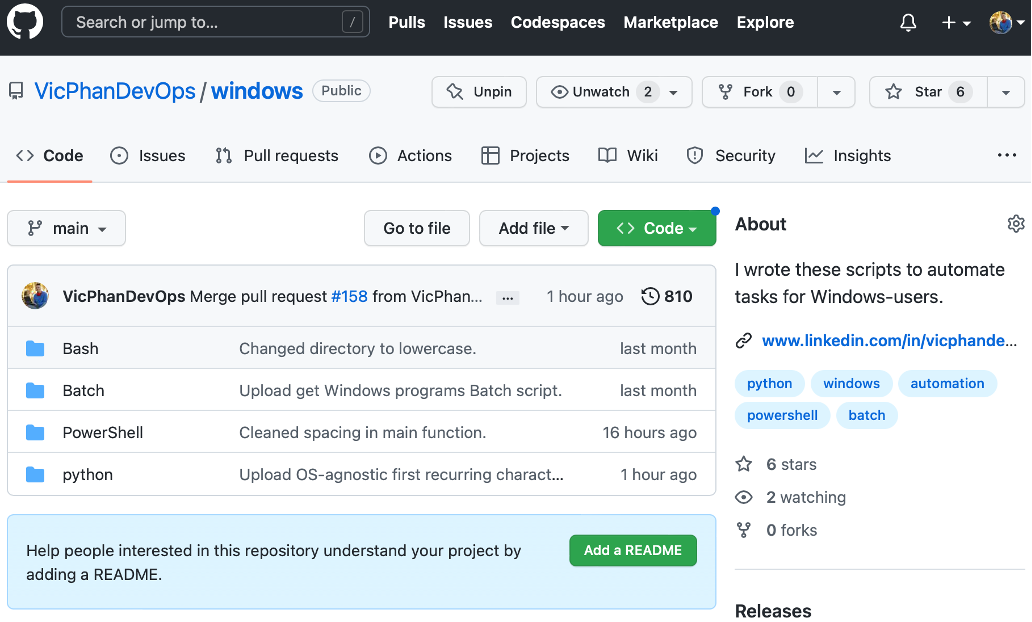
Task: Focus the Search or jump to field
Action: (215, 22)
